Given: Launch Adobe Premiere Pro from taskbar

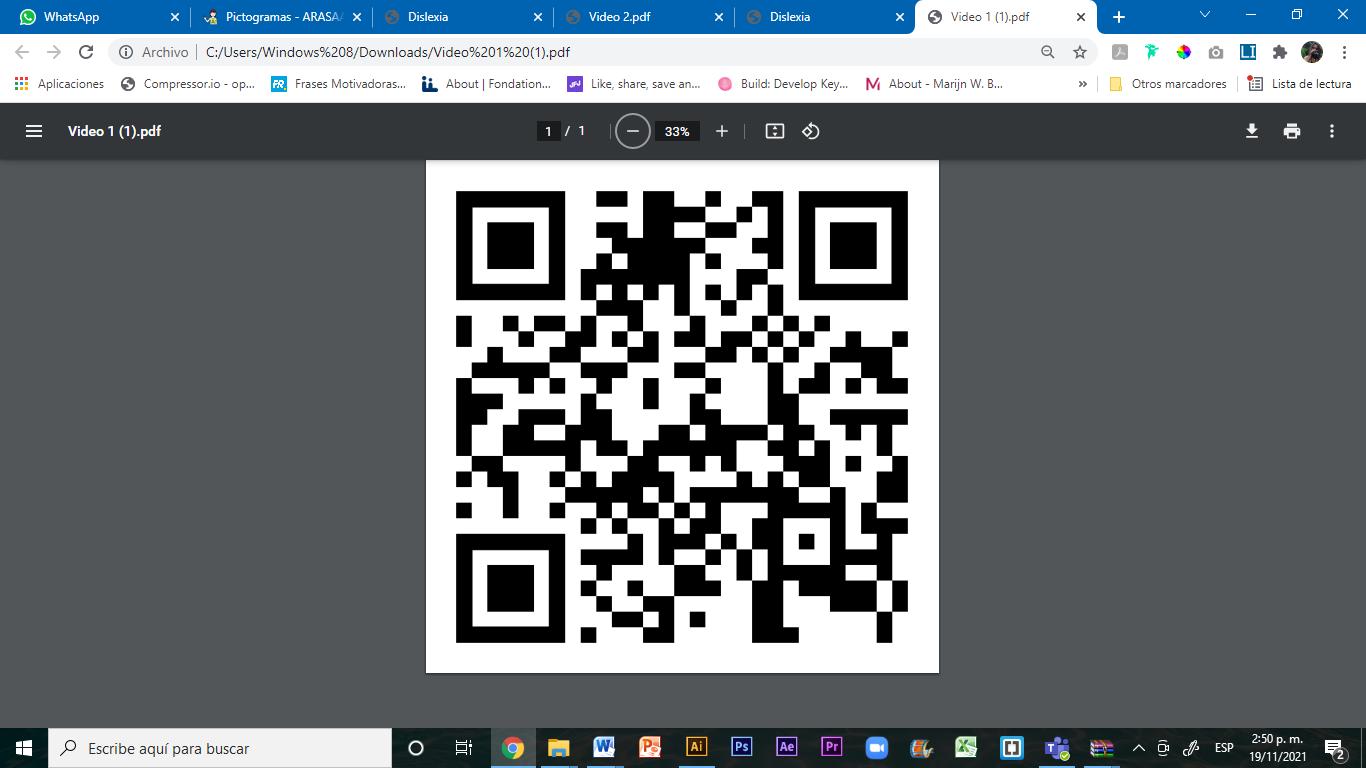Looking at the screenshot, I should point(832,747).
